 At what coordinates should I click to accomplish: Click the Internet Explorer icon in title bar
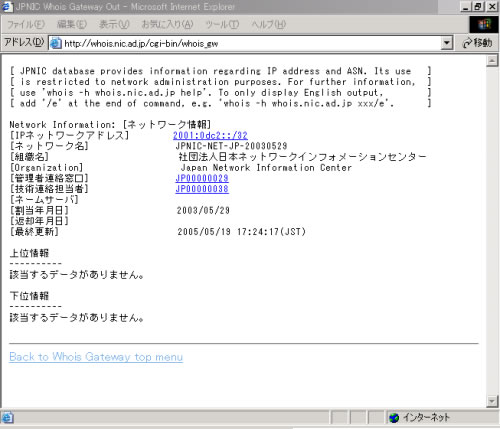click(7, 7)
